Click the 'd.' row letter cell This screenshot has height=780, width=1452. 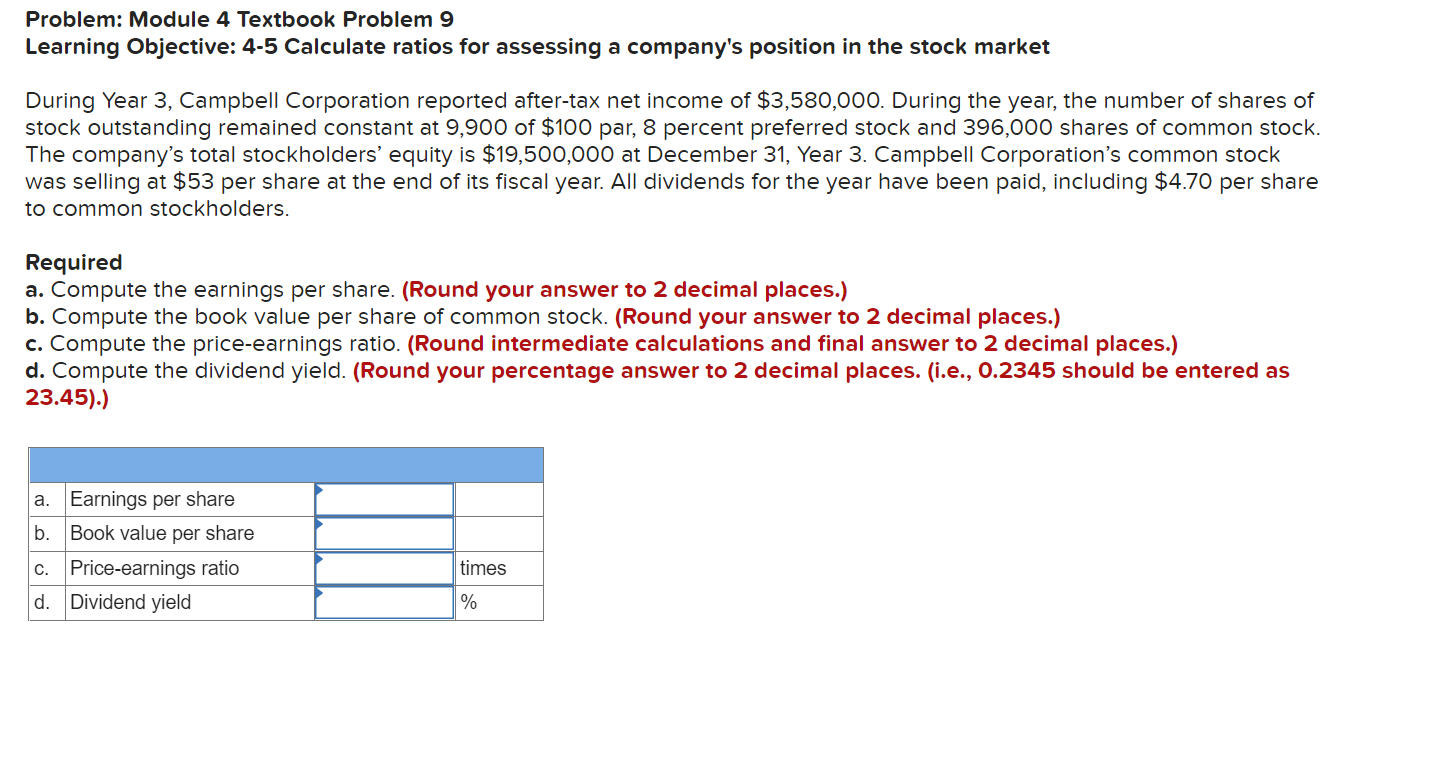point(47,602)
